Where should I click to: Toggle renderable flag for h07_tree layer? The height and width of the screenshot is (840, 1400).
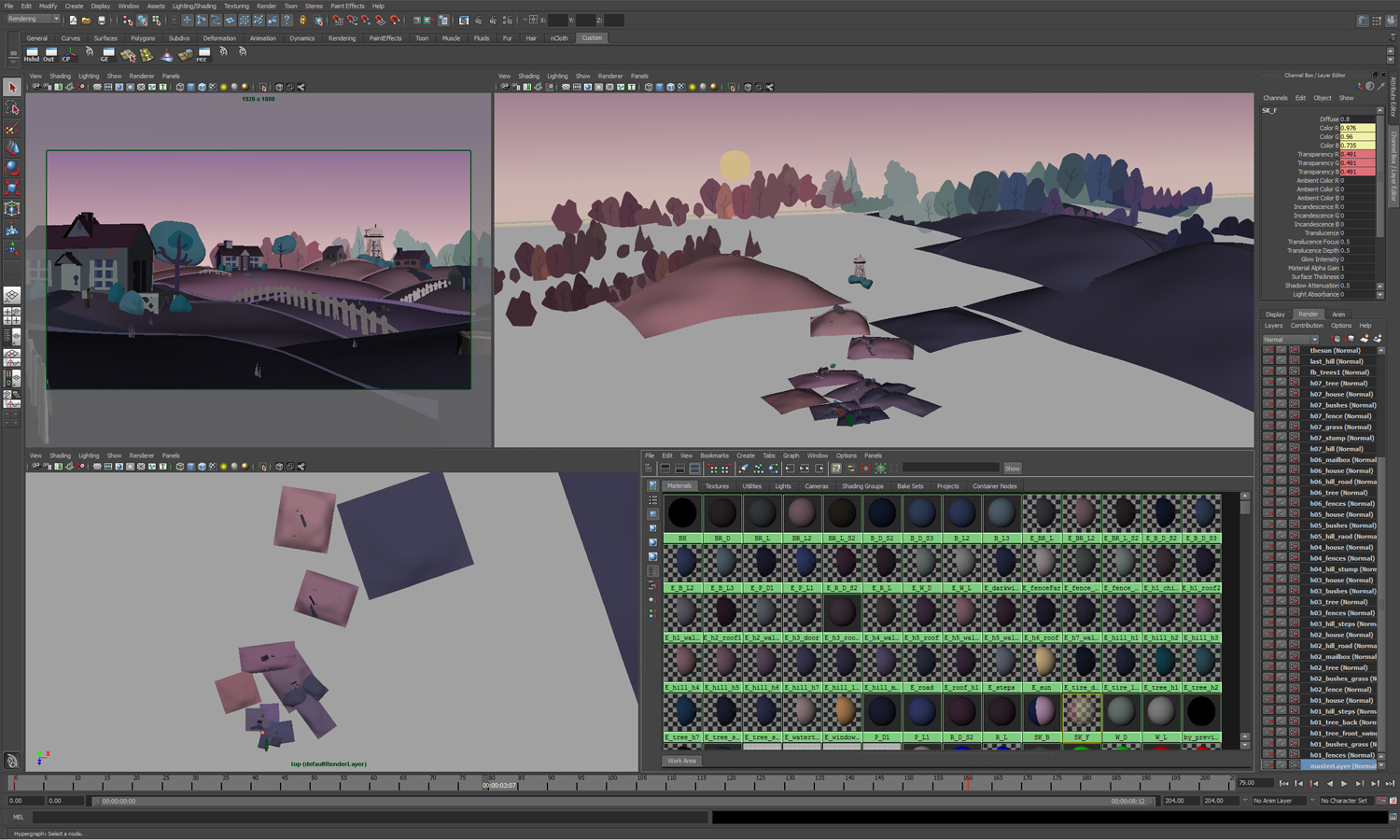click(1268, 383)
